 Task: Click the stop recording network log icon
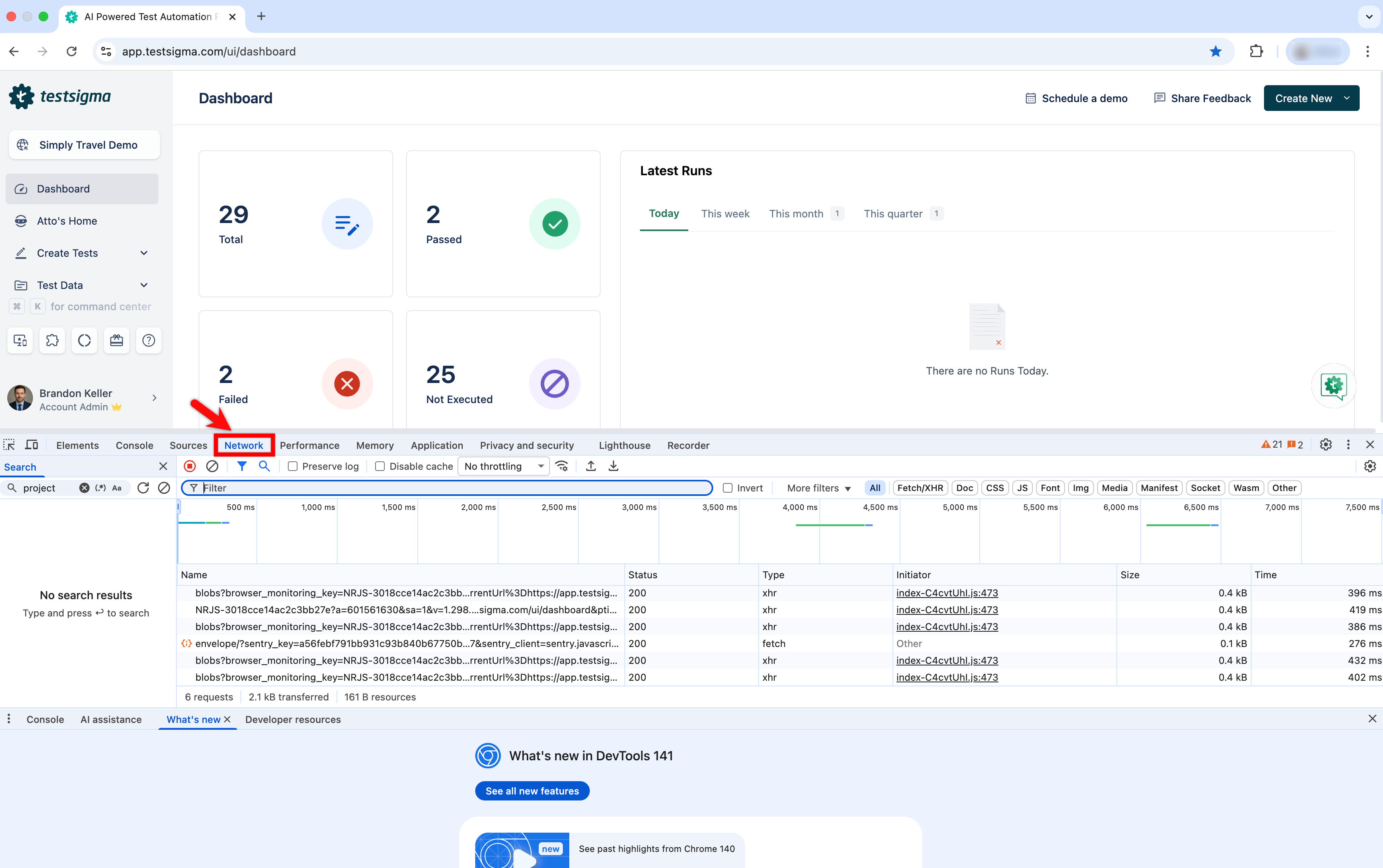coord(189,466)
